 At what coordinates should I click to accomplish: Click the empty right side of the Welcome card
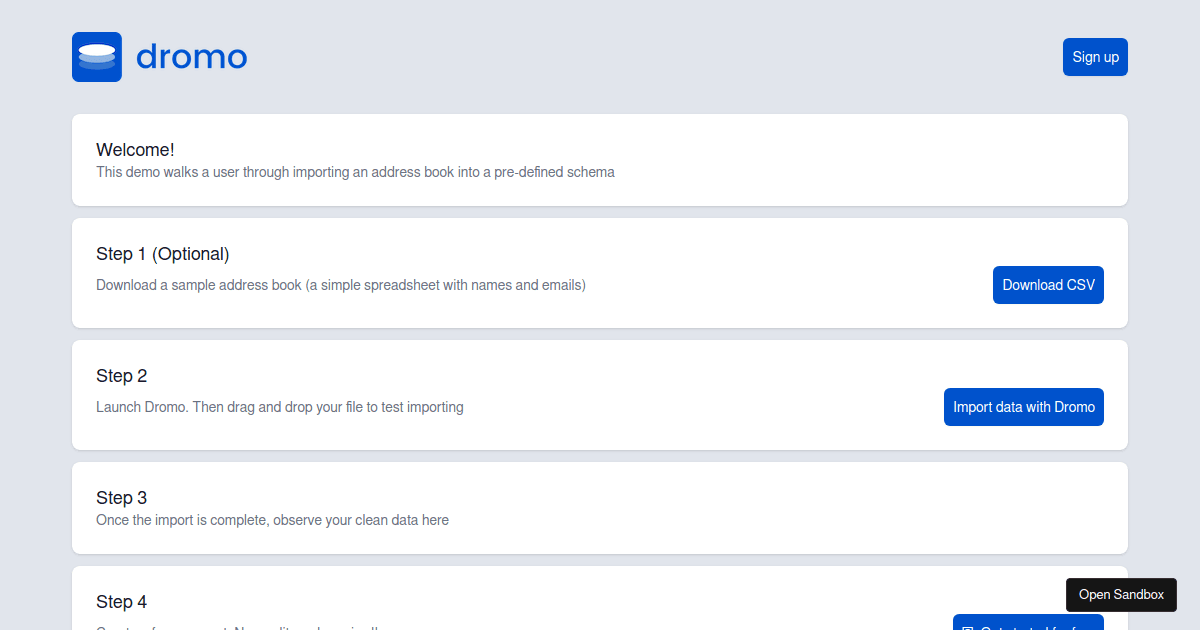pyautogui.click(x=900, y=160)
